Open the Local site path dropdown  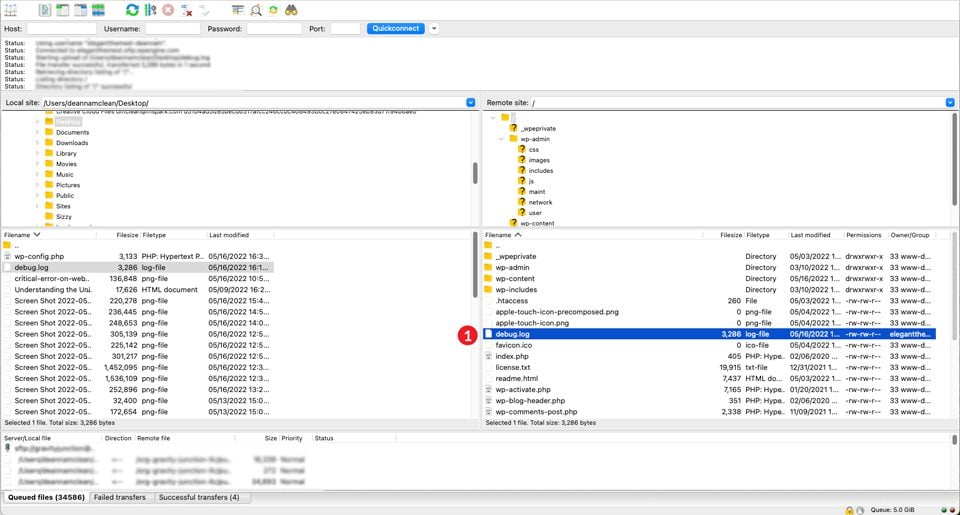click(x=470, y=103)
